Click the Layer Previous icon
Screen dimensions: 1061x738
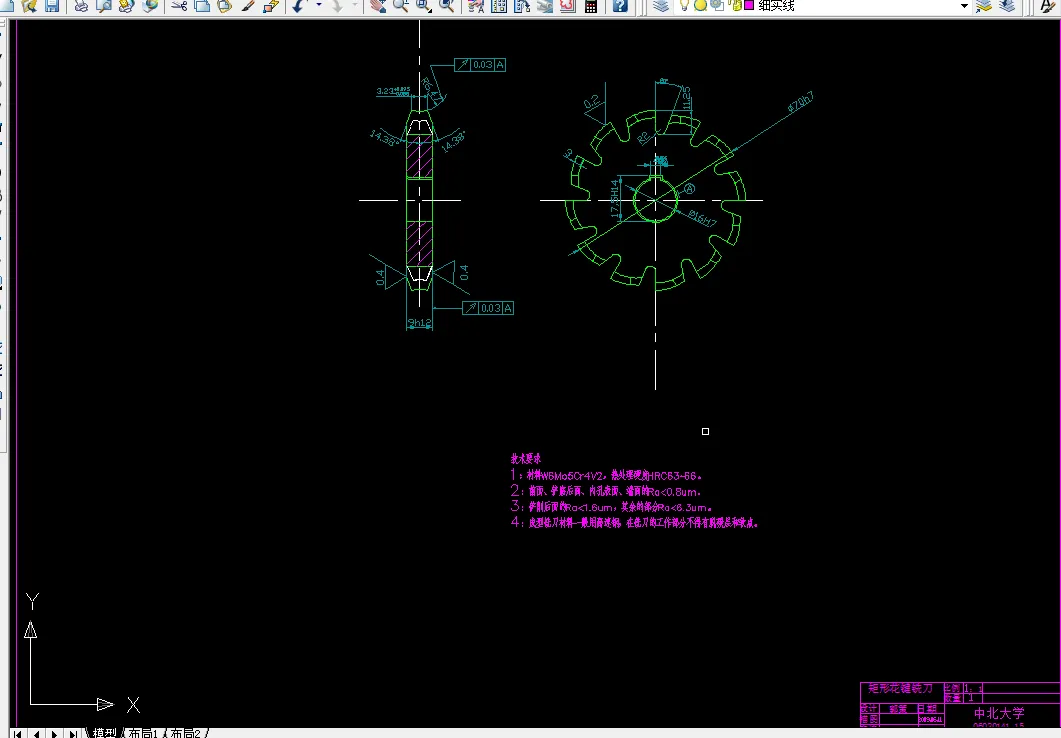[1008, 6]
